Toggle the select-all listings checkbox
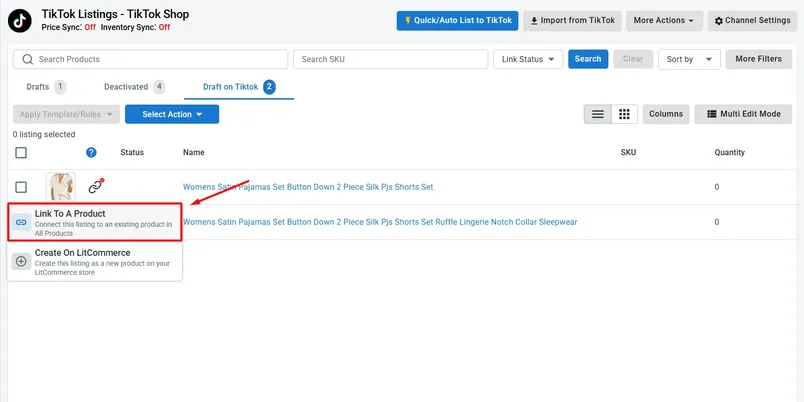This screenshot has height=402, width=804. pos(21,152)
